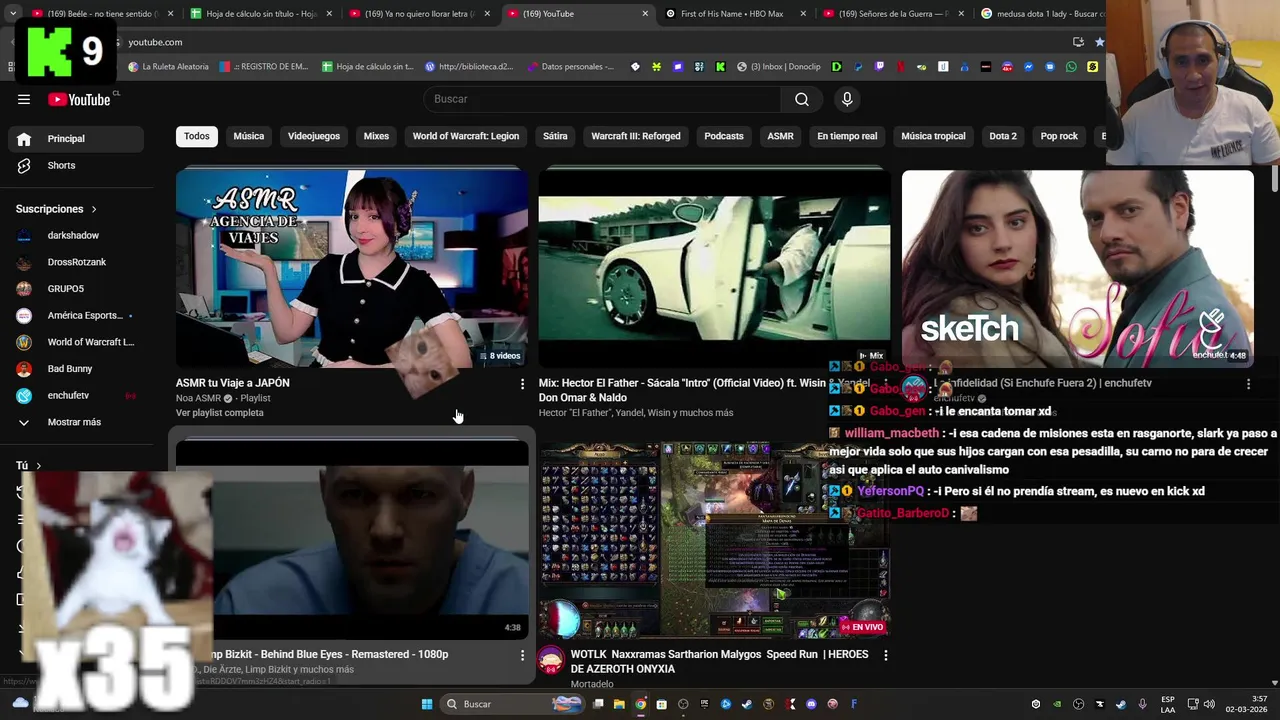Screen dimensions: 1280x720
Task: Open Kick bookmark icon in bookmarks bar
Action: (x=720, y=67)
